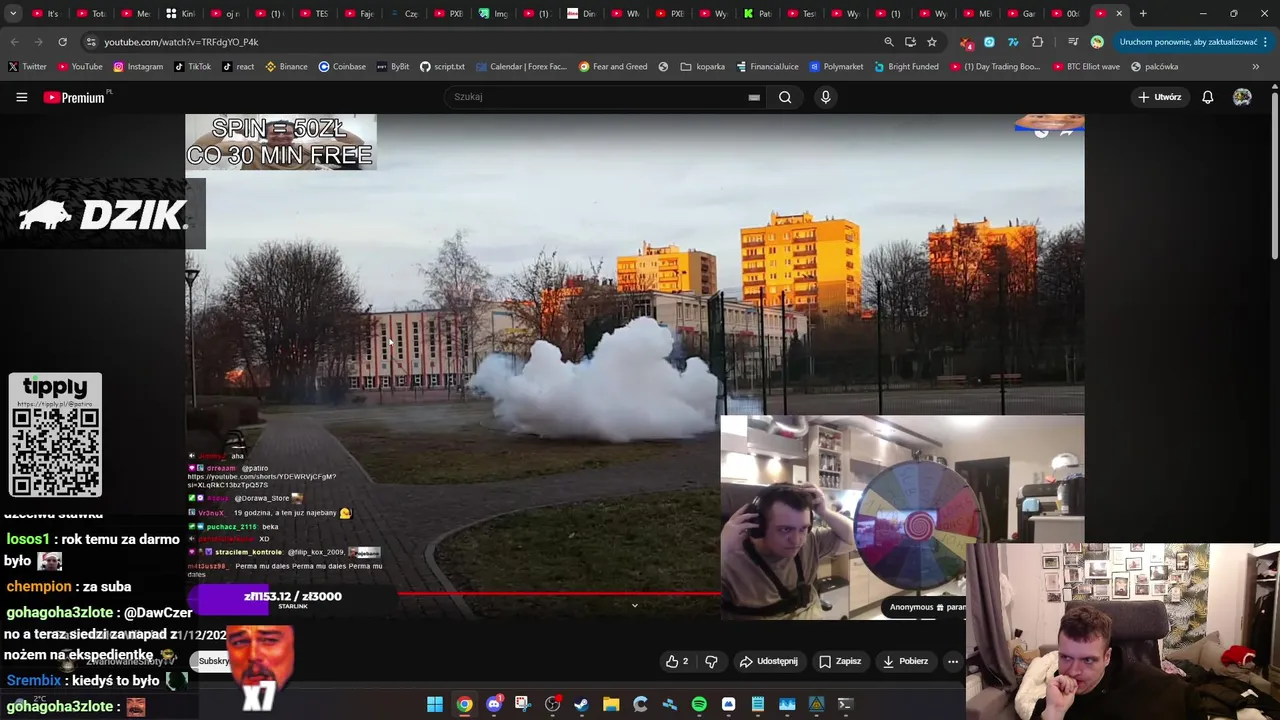Reload the current page
The image size is (1280, 720).
pyautogui.click(x=62, y=42)
